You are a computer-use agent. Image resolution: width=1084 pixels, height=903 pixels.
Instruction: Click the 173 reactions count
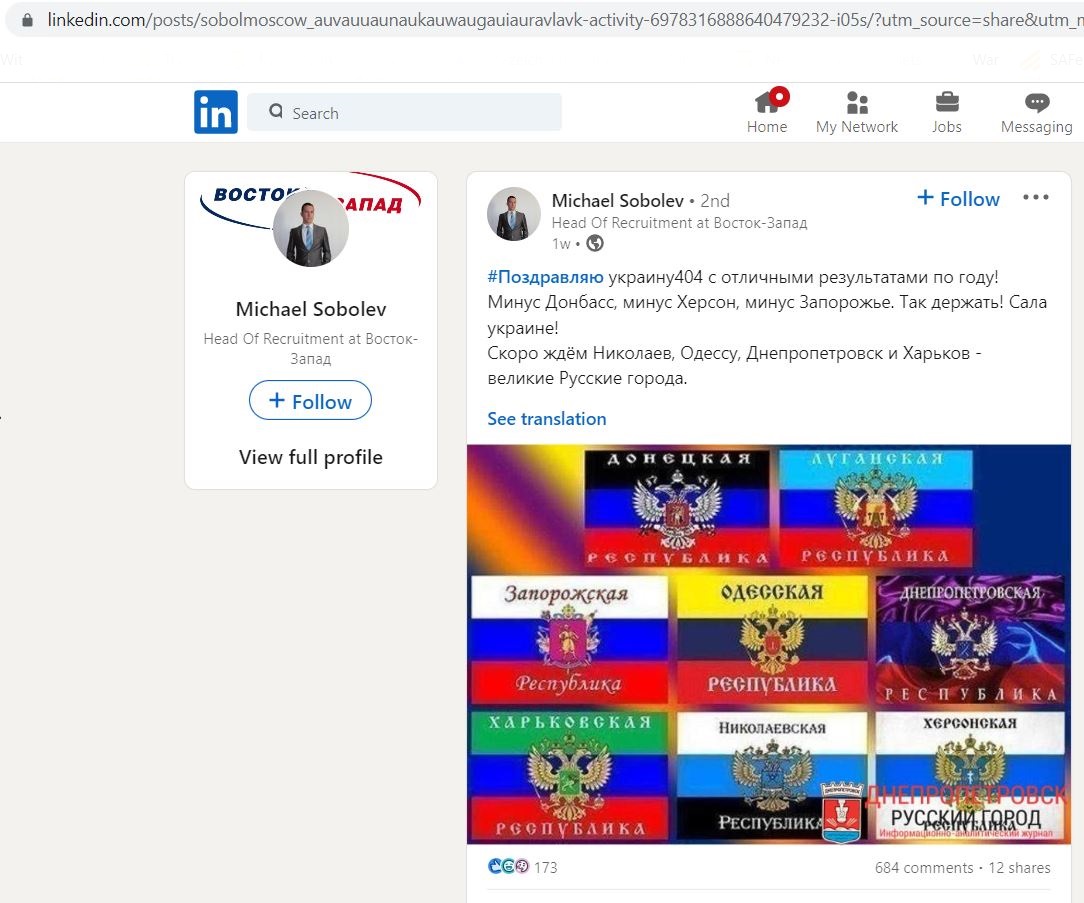click(545, 868)
